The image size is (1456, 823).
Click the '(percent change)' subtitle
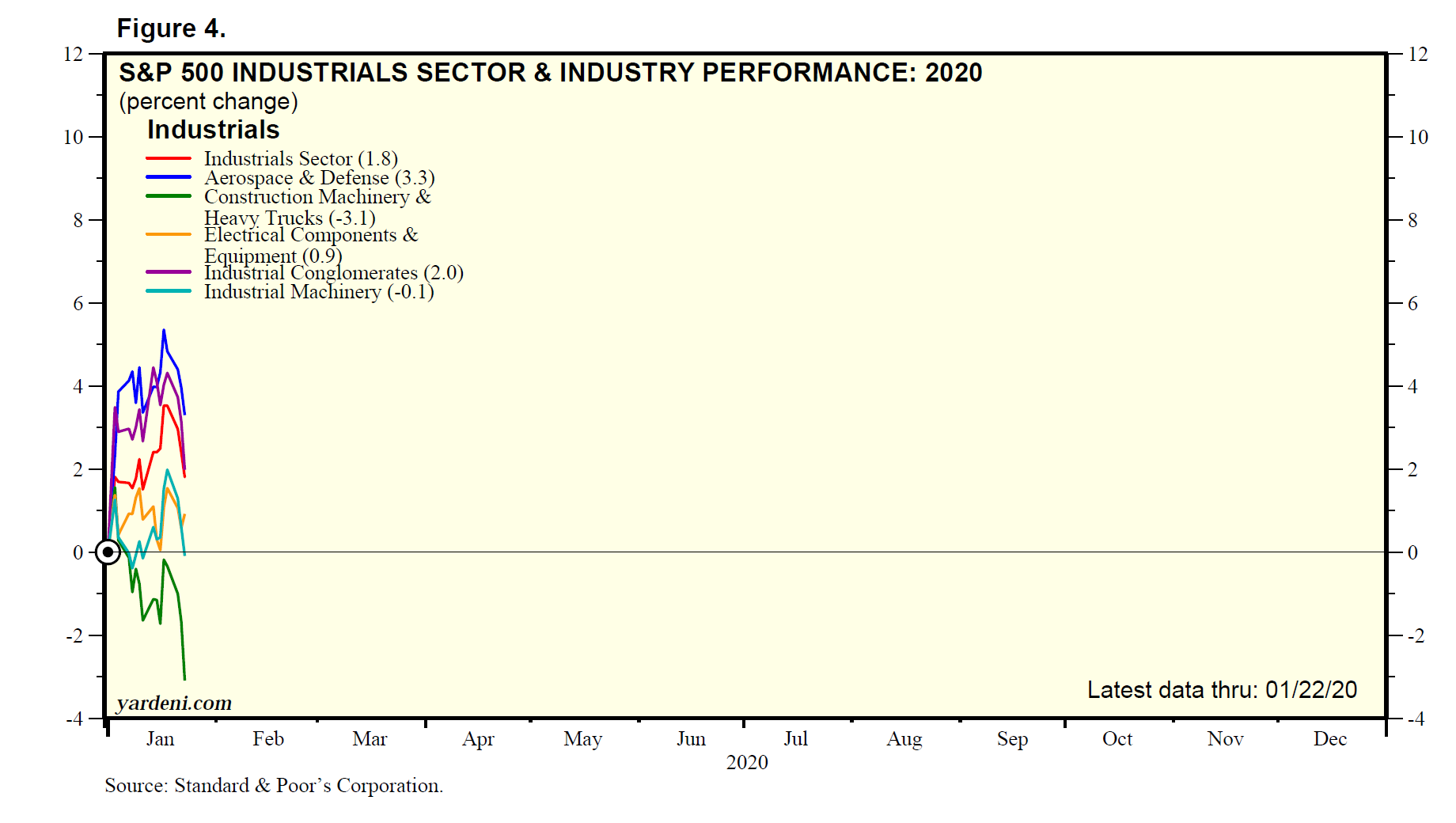click(x=208, y=101)
